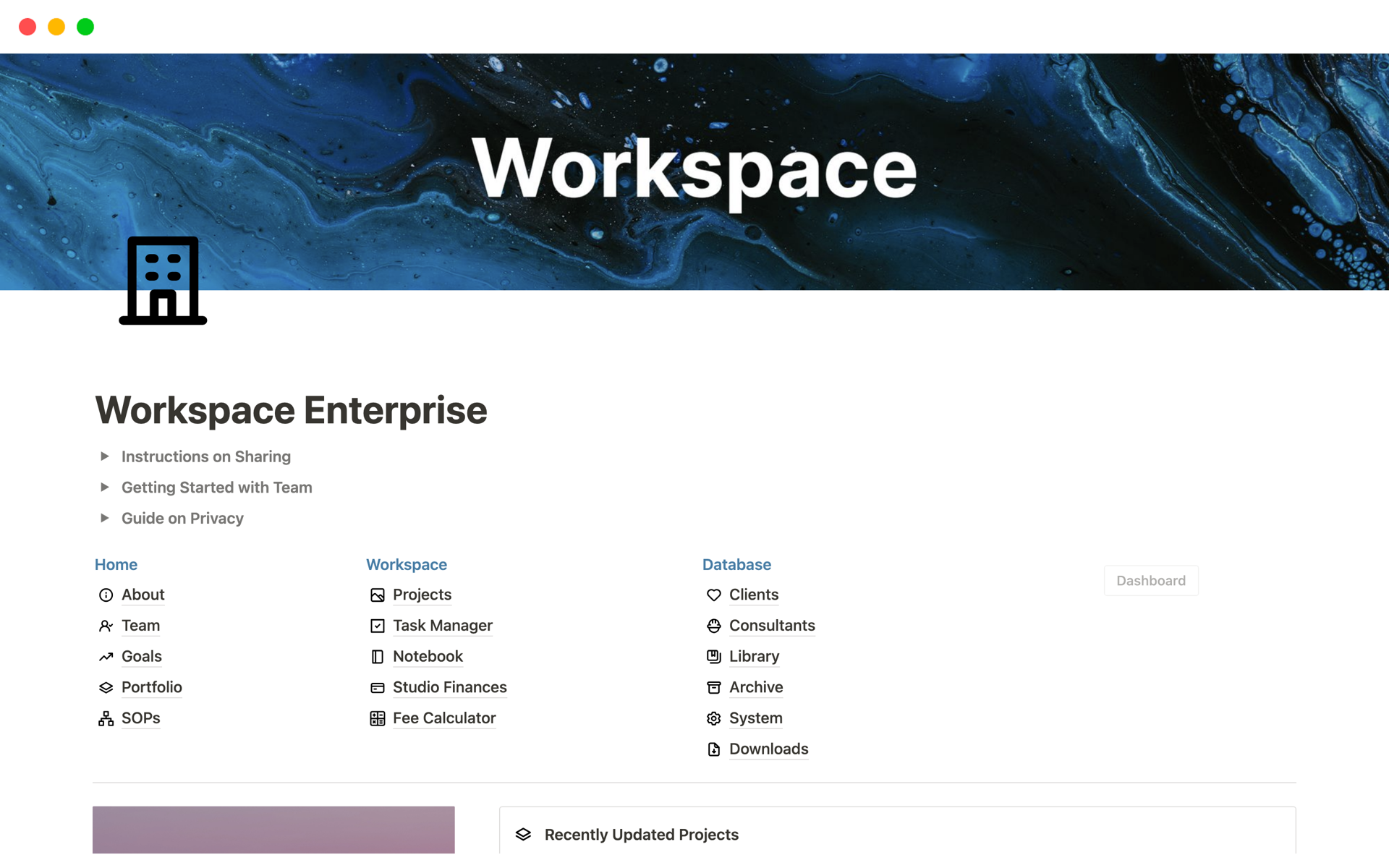
Task: Open the Studio Finances page link
Action: (x=449, y=687)
